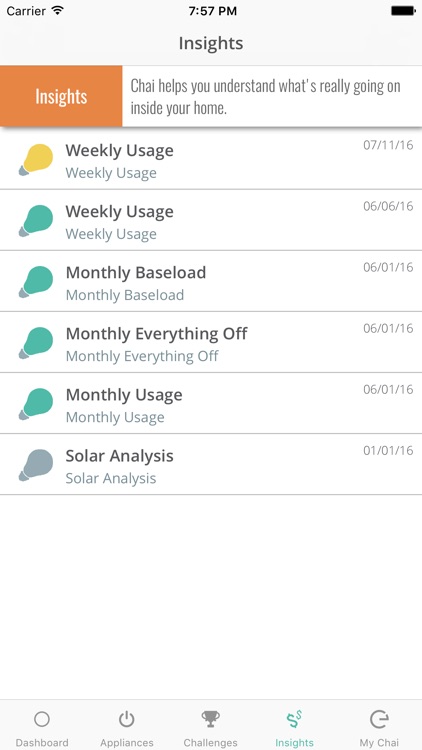Open Weekly Usage insight dated 07/11/16

point(211,159)
